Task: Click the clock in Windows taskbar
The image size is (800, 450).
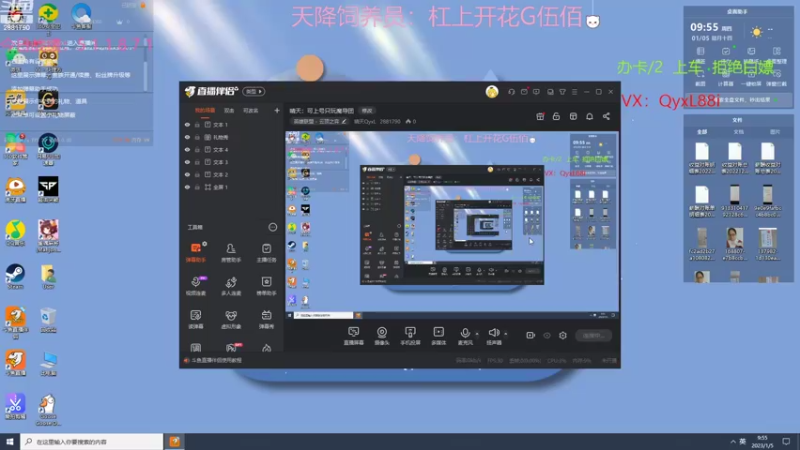Action: pos(763,441)
